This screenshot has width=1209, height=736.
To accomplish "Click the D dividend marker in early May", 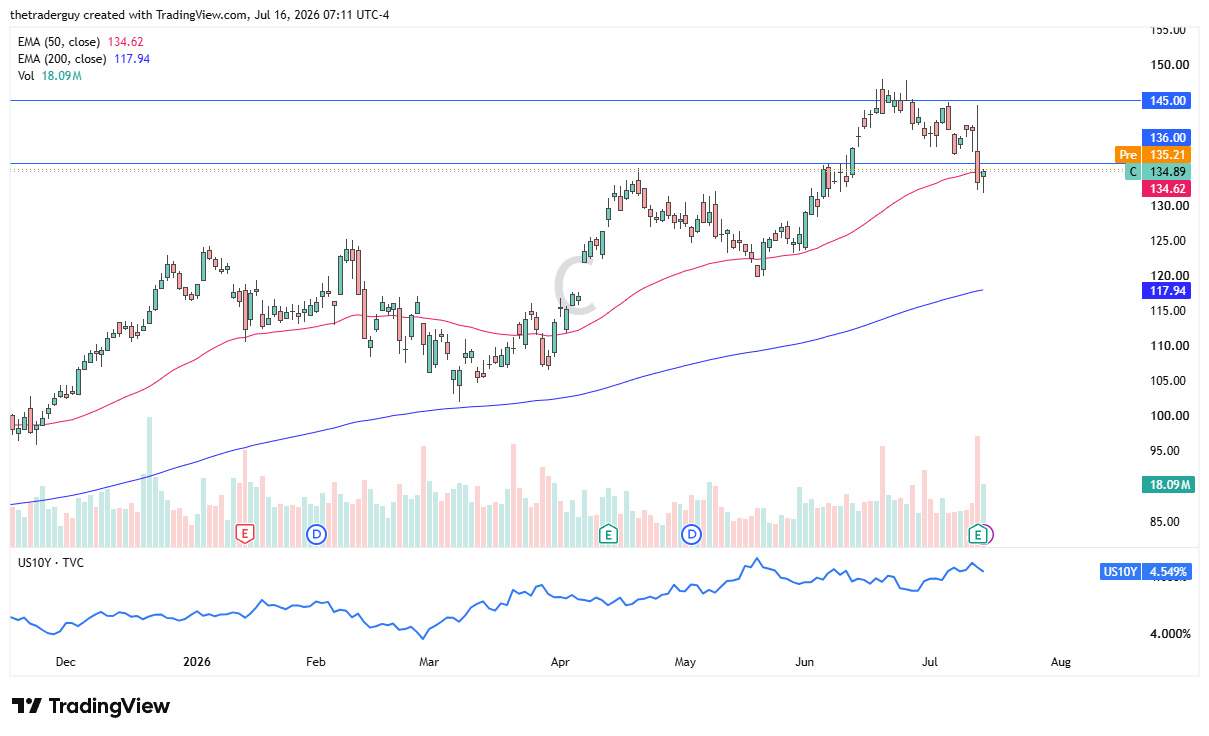I will click(691, 534).
